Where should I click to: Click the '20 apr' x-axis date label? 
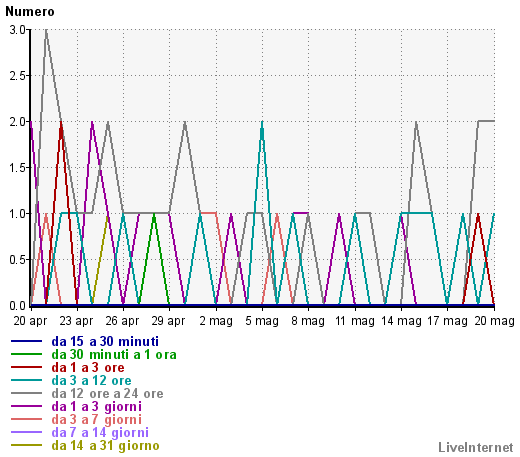(x=30, y=321)
